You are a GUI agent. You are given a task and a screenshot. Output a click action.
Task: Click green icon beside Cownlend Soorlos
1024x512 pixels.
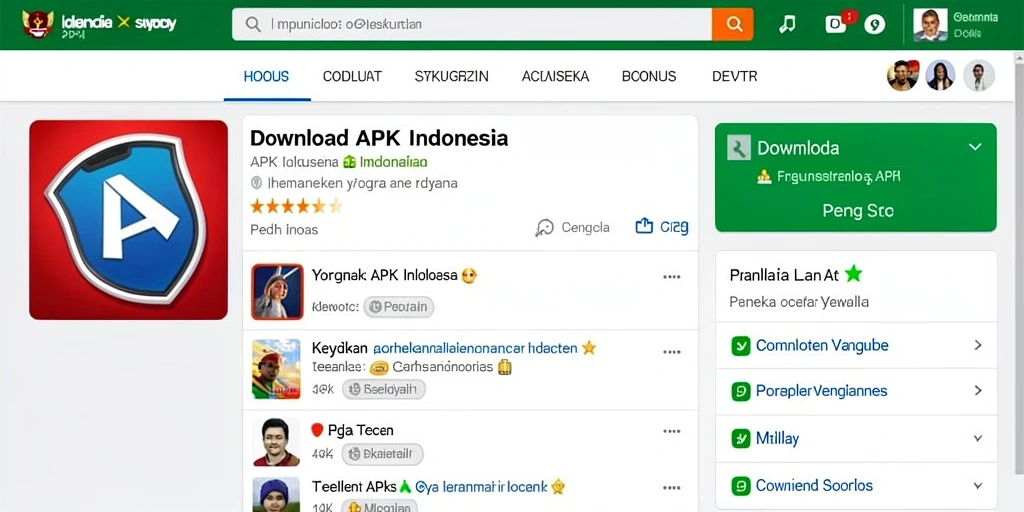click(x=741, y=485)
